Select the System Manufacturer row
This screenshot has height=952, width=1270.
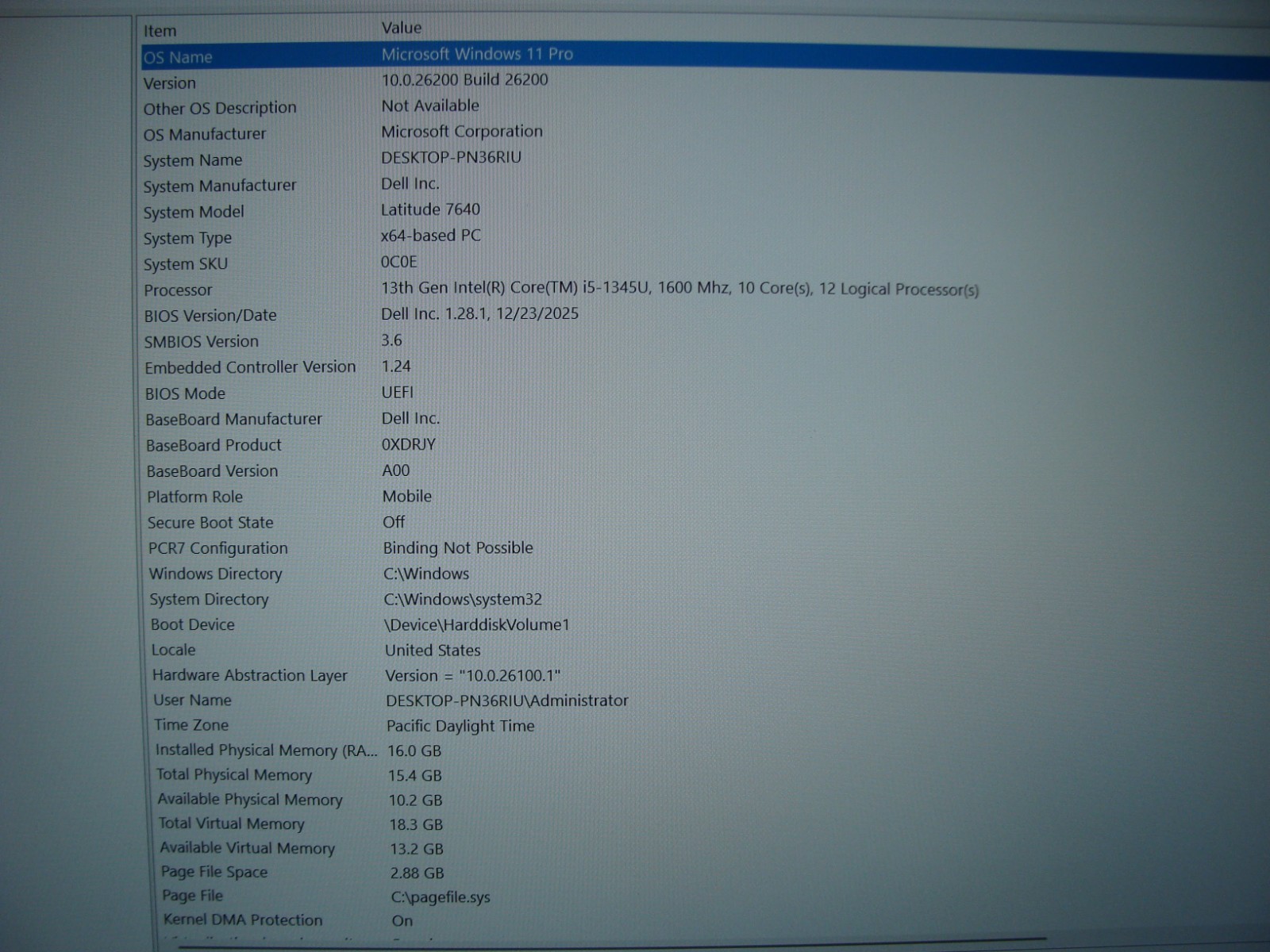pos(220,186)
